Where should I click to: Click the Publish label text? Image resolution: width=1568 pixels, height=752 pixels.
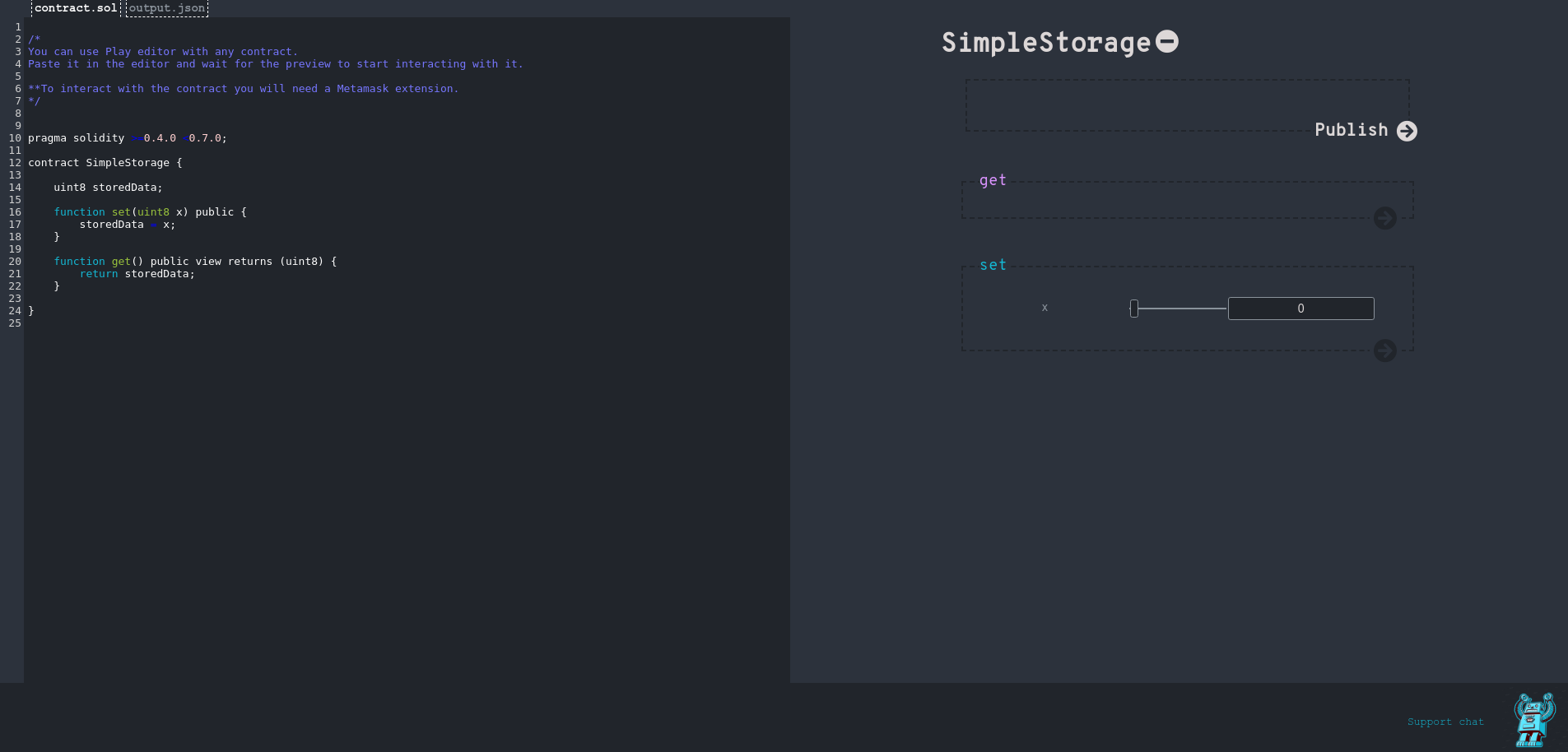pyautogui.click(x=1351, y=130)
